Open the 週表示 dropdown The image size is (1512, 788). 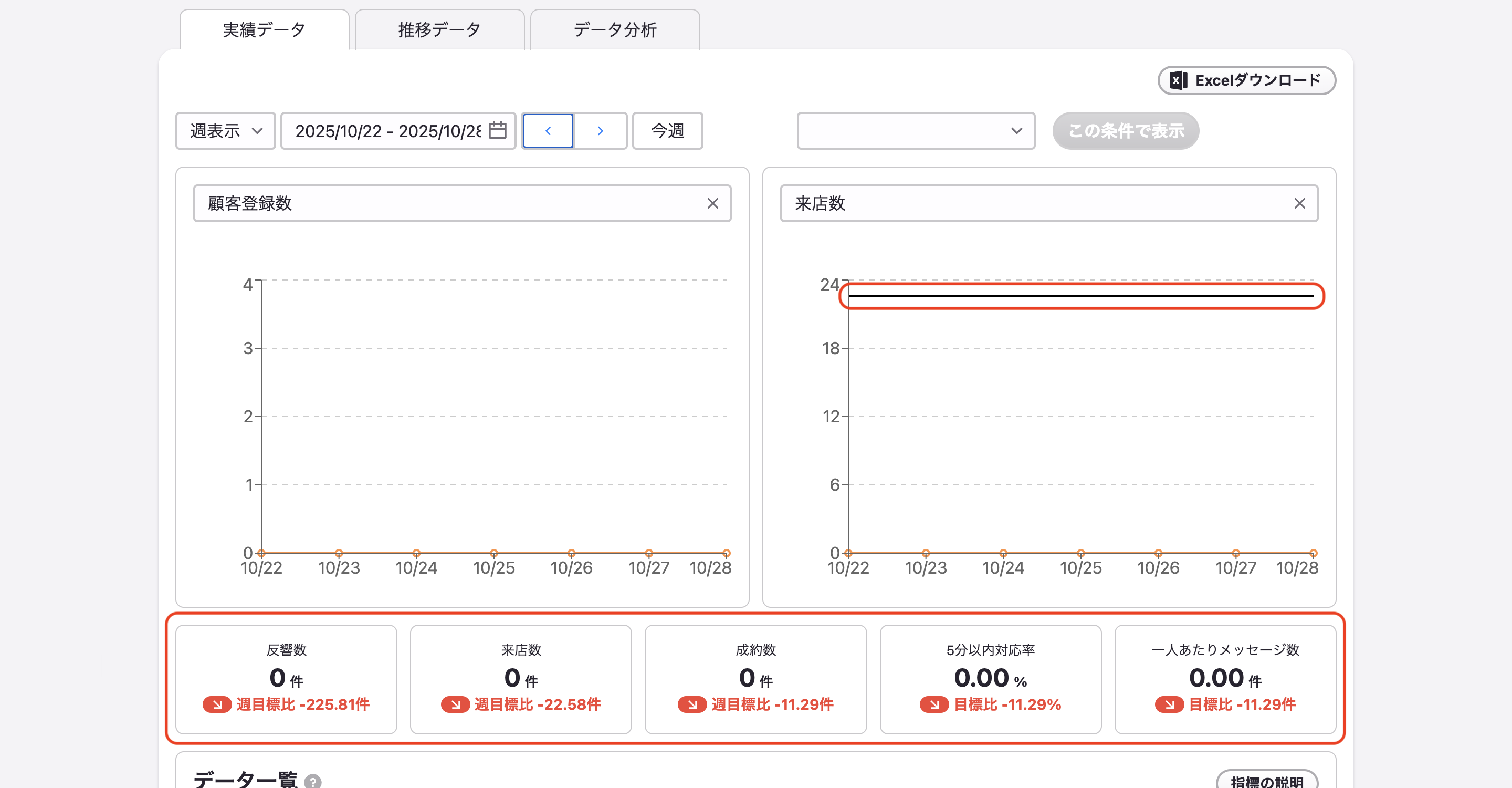point(225,130)
